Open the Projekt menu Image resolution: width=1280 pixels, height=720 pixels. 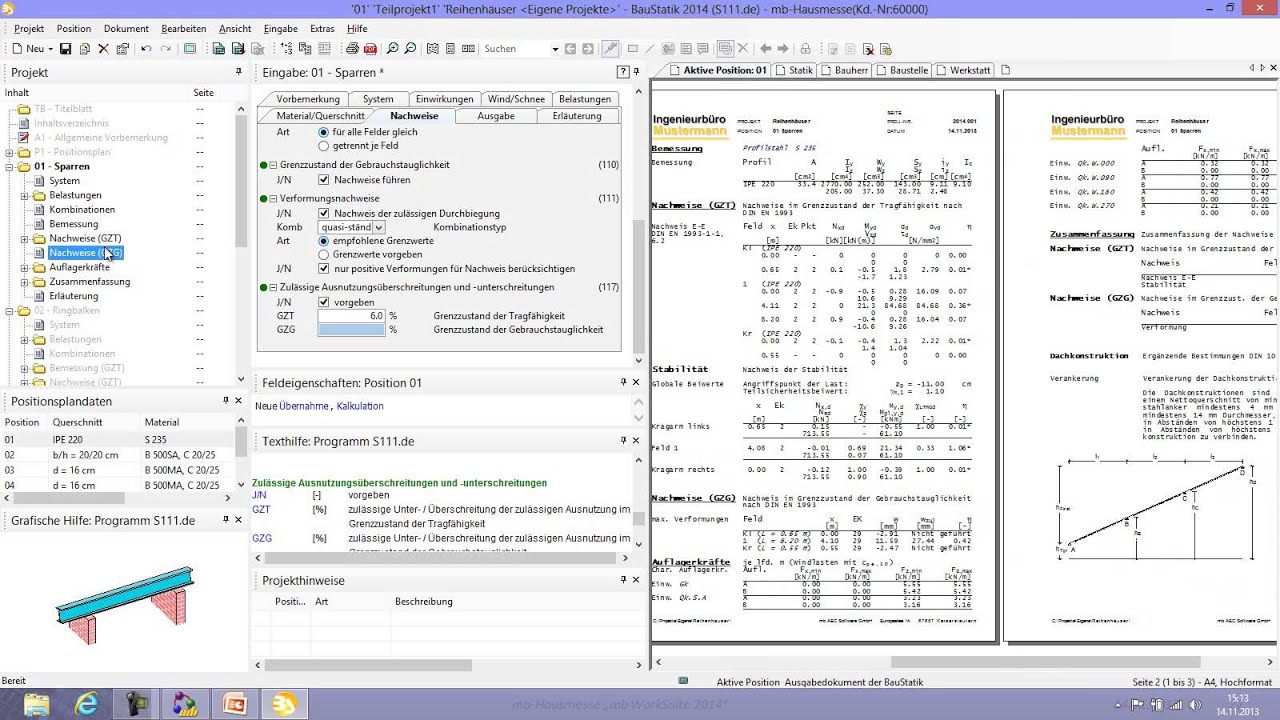click(29, 29)
